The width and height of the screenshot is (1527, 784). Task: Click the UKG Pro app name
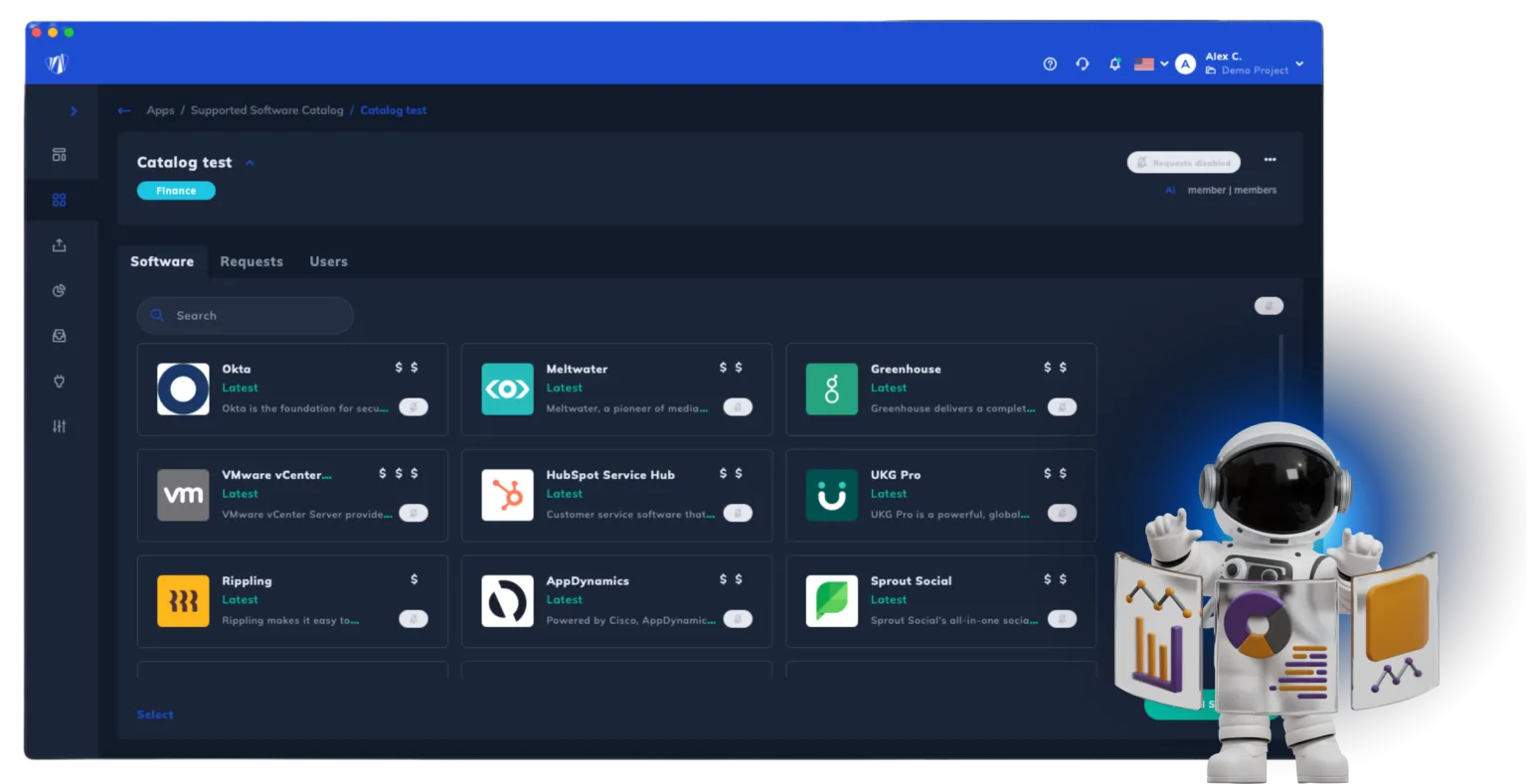[x=896, y=475]
